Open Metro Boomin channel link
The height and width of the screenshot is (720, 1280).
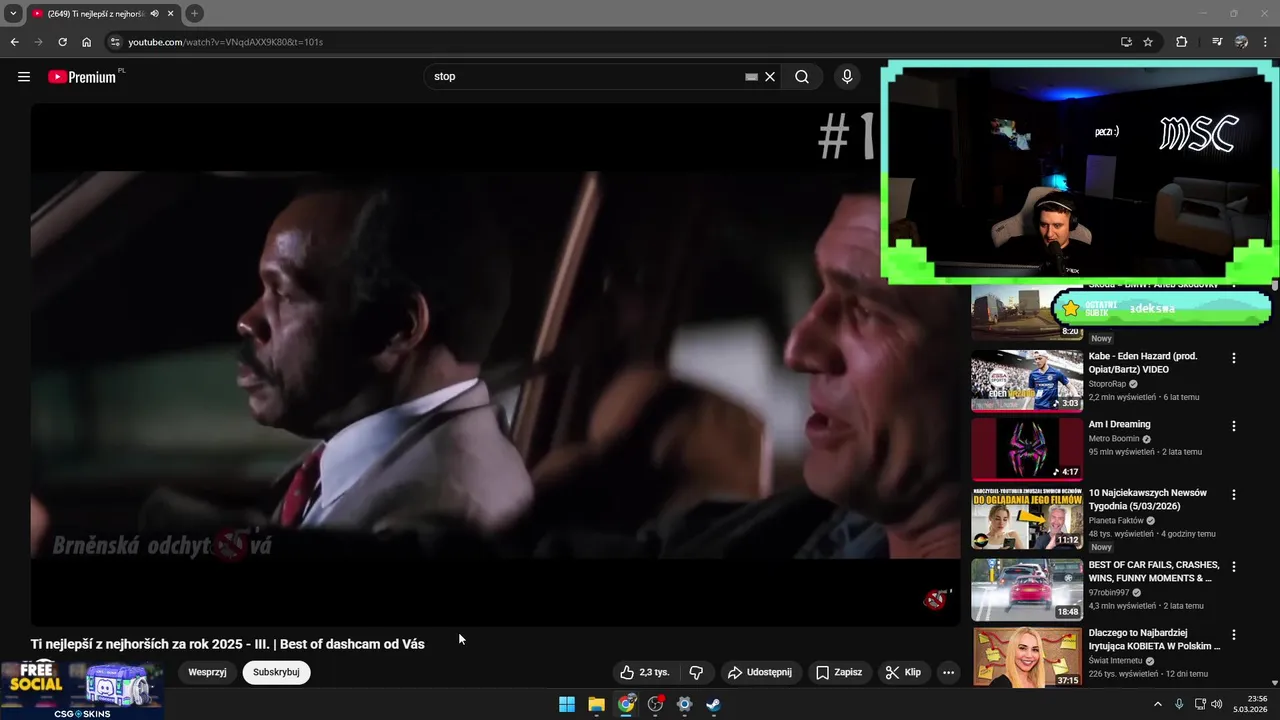click(1114, 439)
